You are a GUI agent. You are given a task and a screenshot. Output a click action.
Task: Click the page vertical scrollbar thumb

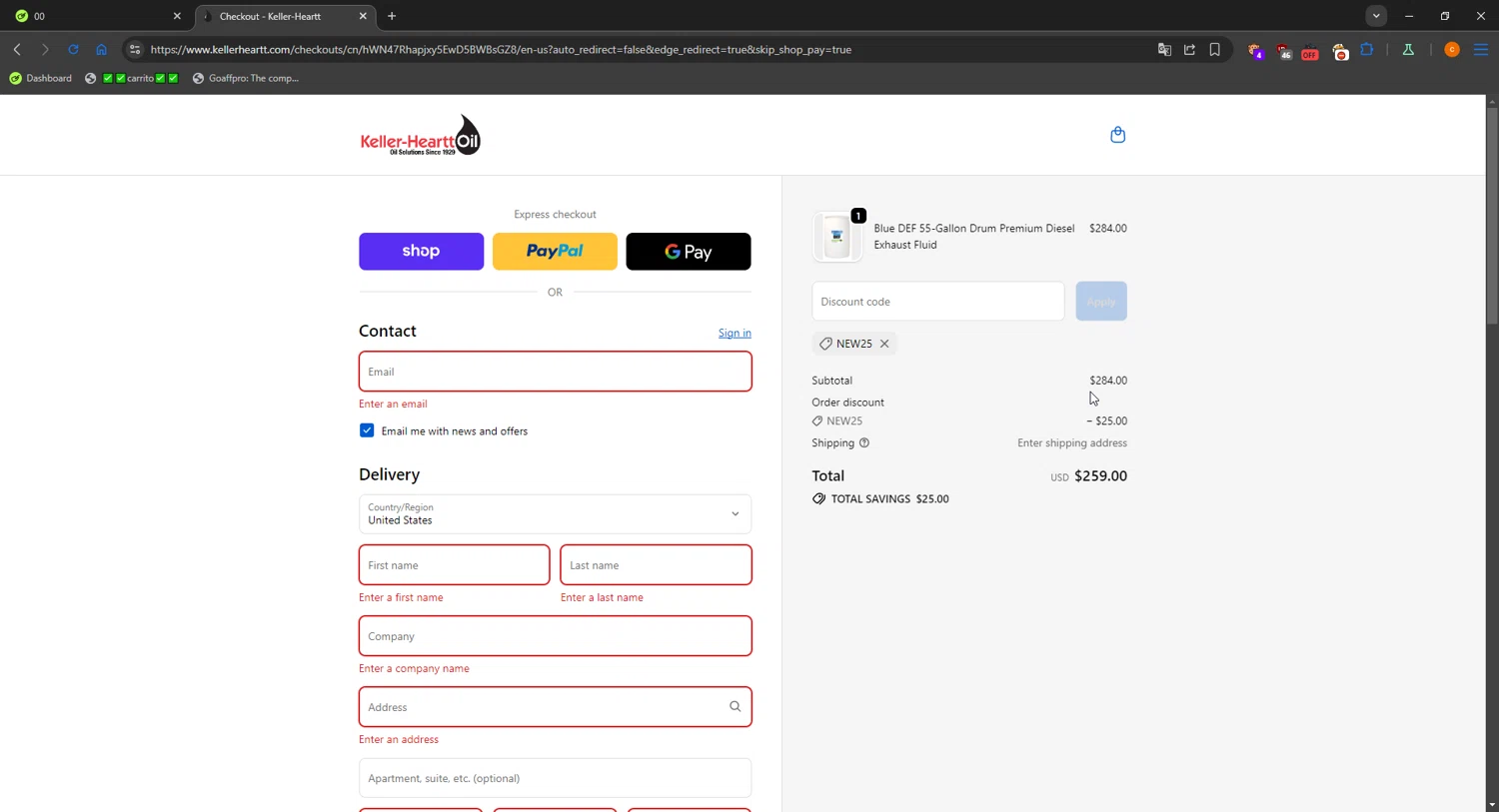pyautogui.click(x=1492, y=216)
